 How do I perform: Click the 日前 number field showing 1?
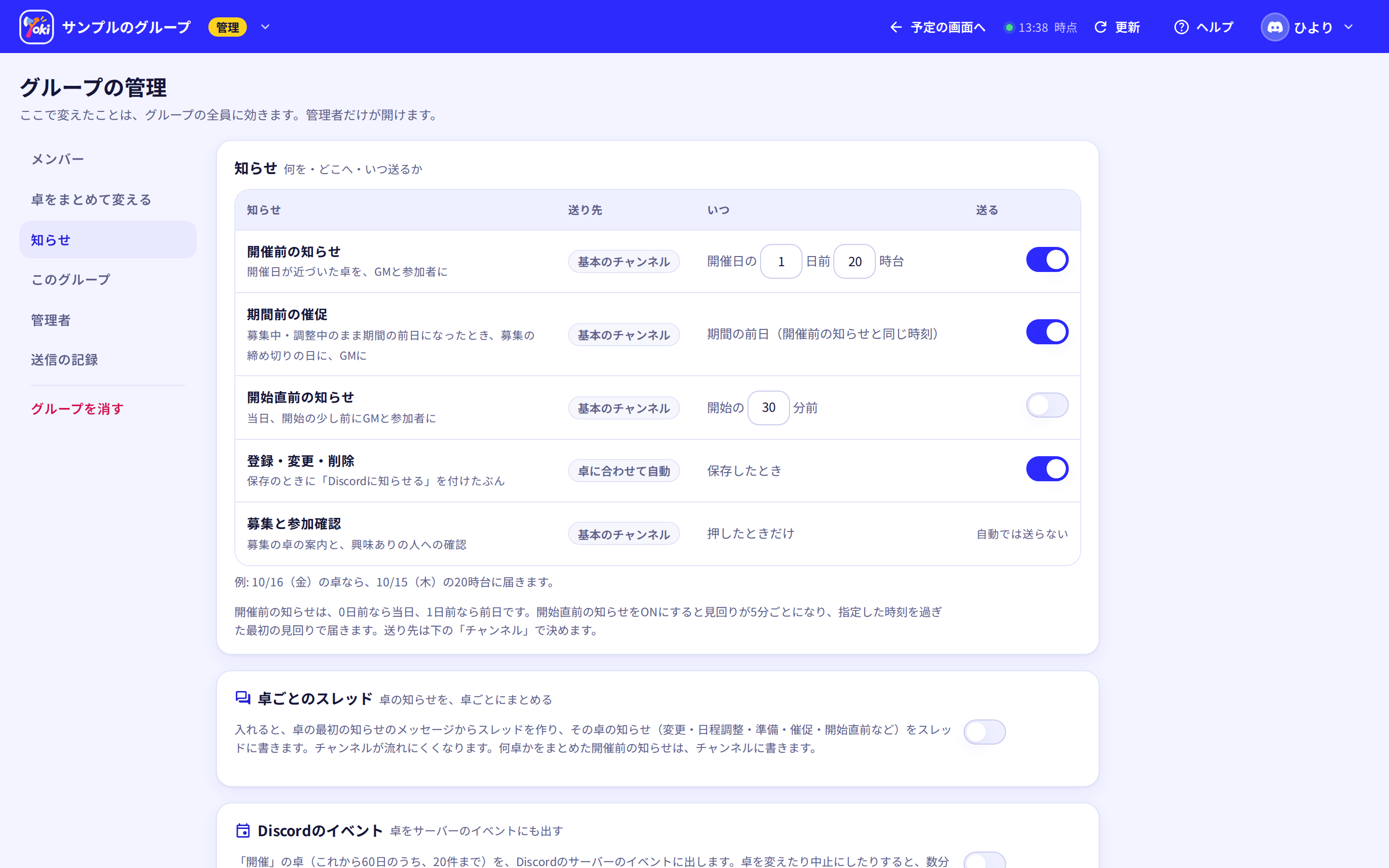point(781,261)
